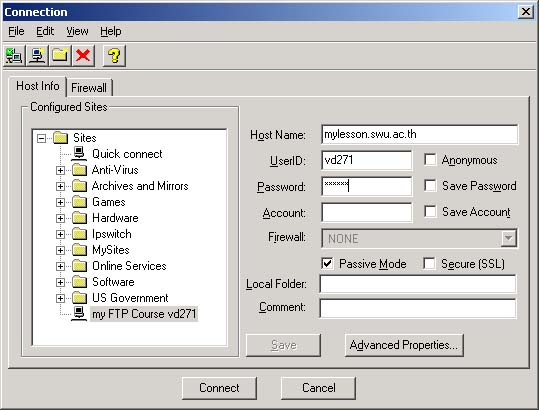Click the Connect button
Screen dimensions: 539x410
click(219, 388)
